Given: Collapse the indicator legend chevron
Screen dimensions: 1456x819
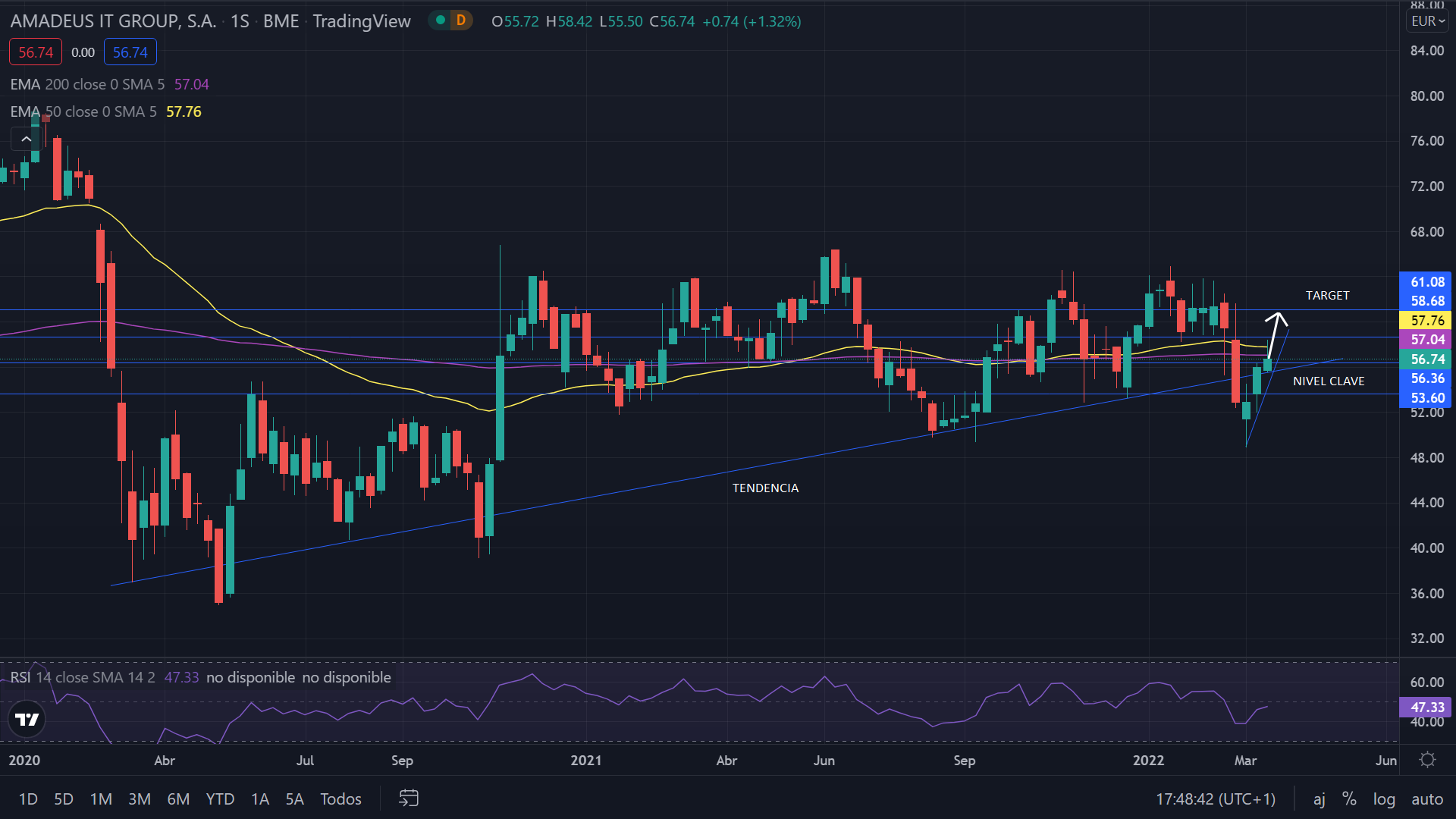Looking at the screenshot, I should click(x=26, y=139).
